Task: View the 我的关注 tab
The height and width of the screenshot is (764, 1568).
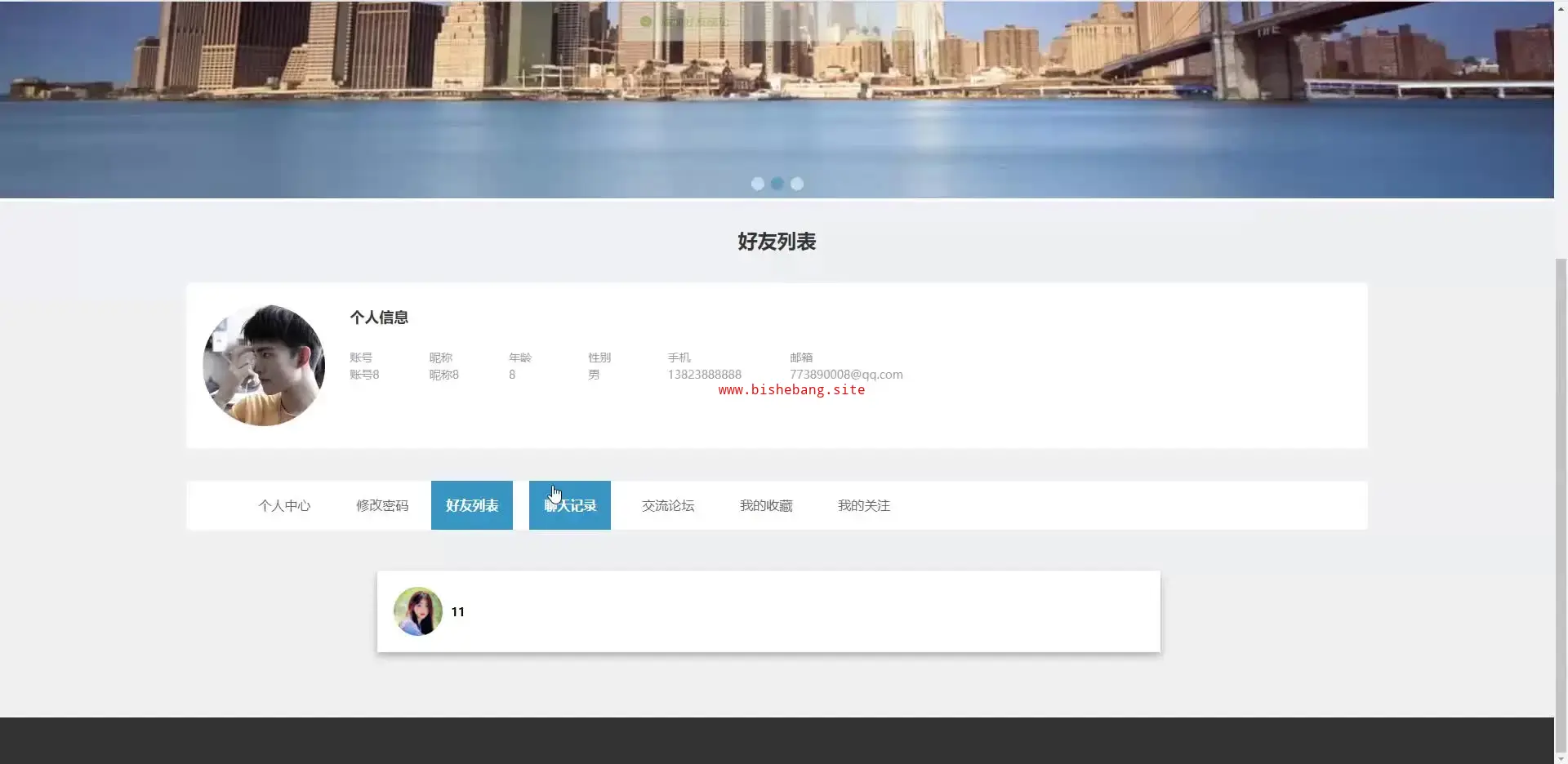Action: (864, 505)
